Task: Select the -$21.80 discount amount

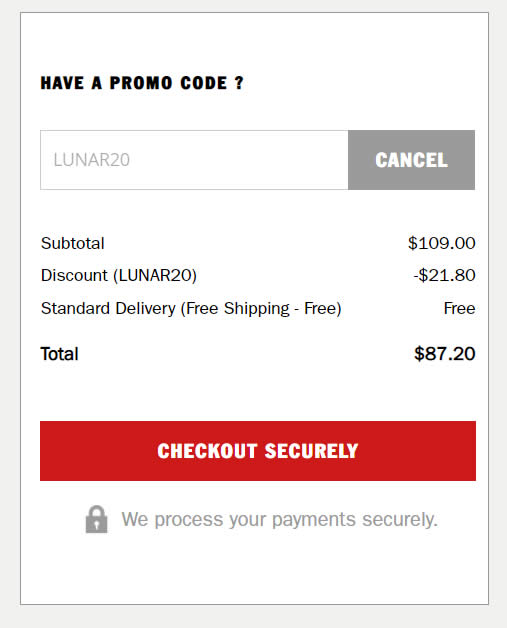Action: [x=445, y=276]
